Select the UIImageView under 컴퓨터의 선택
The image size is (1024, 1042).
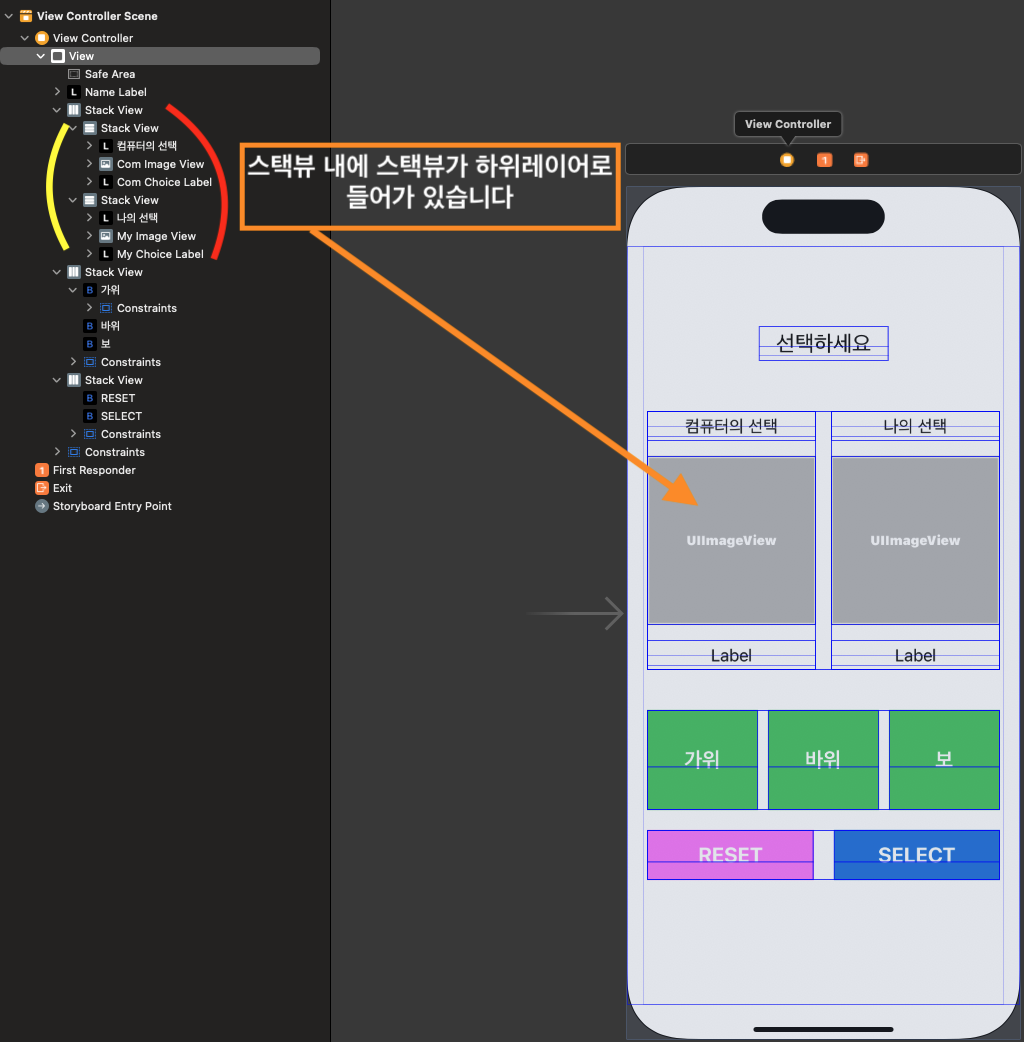coord(731,540)
